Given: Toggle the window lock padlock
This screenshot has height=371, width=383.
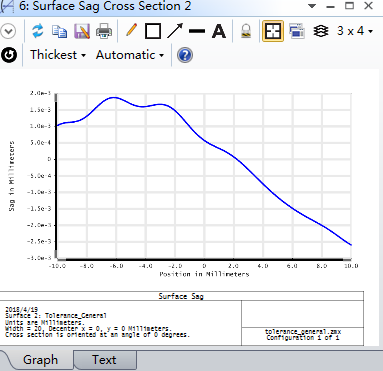Looking at the screenshot, I should 246,31.
